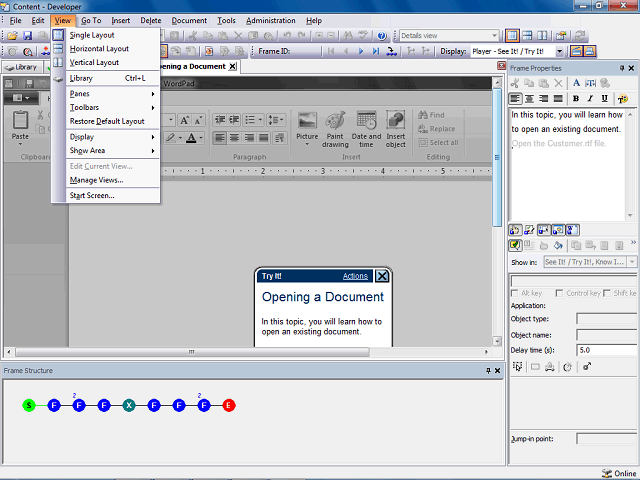The width and height of the screenshot is (640, 480).
Task: Switch to the Library tab
Action: 22,67
